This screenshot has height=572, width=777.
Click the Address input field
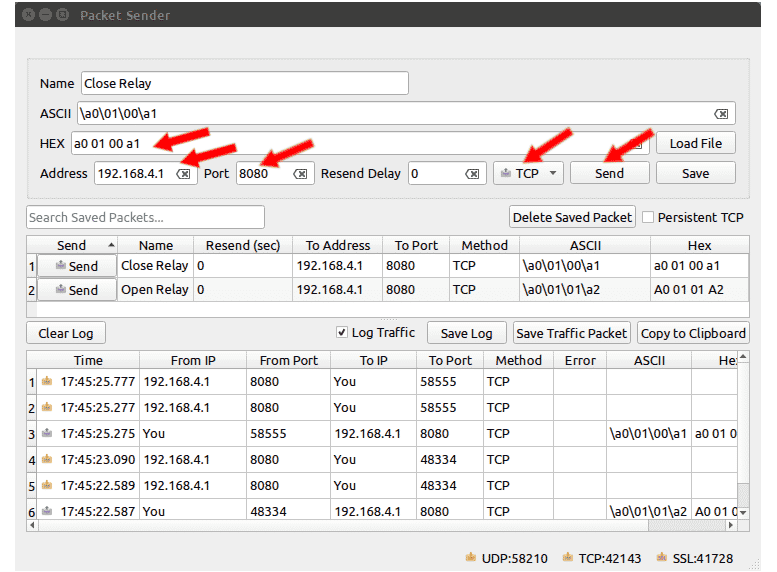tap(146, 173)
